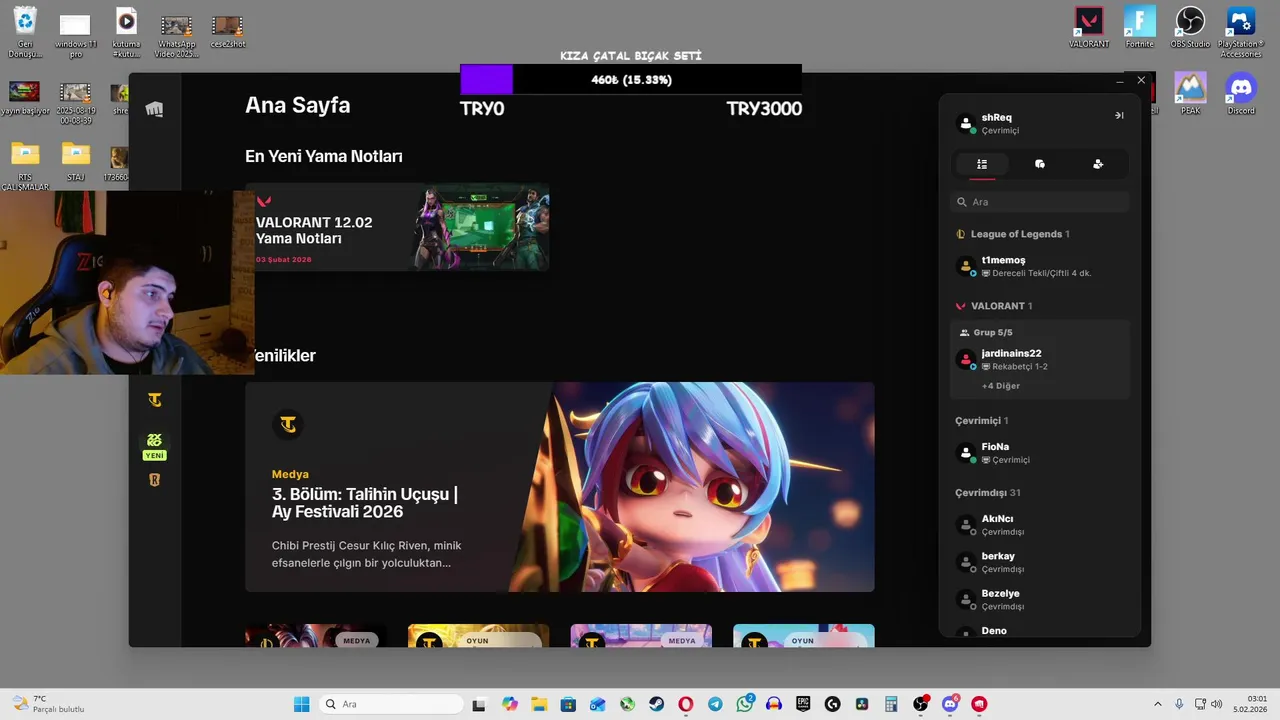Switch to the chat messages tab
The height and width of the screenshot is (720, 1280).
click(1040, 164)
